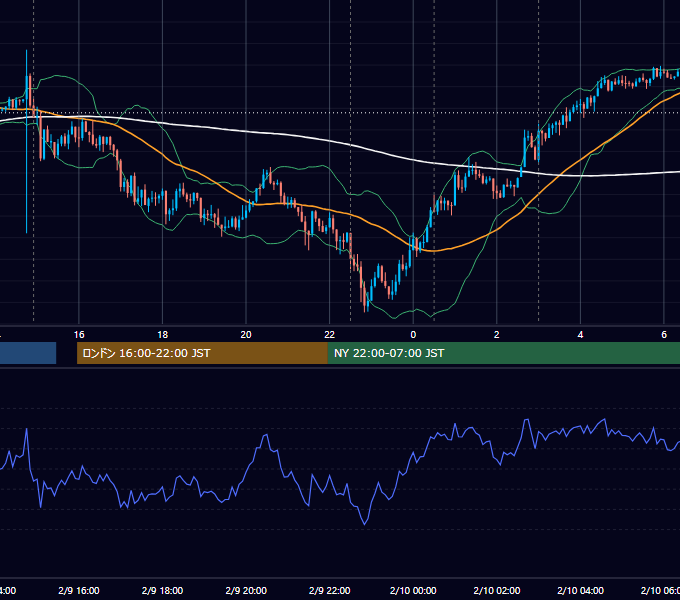The width and height of the screenshot is (680, 600).
Task: Click the 0 hour label on price chart axis
Action: 413,335
